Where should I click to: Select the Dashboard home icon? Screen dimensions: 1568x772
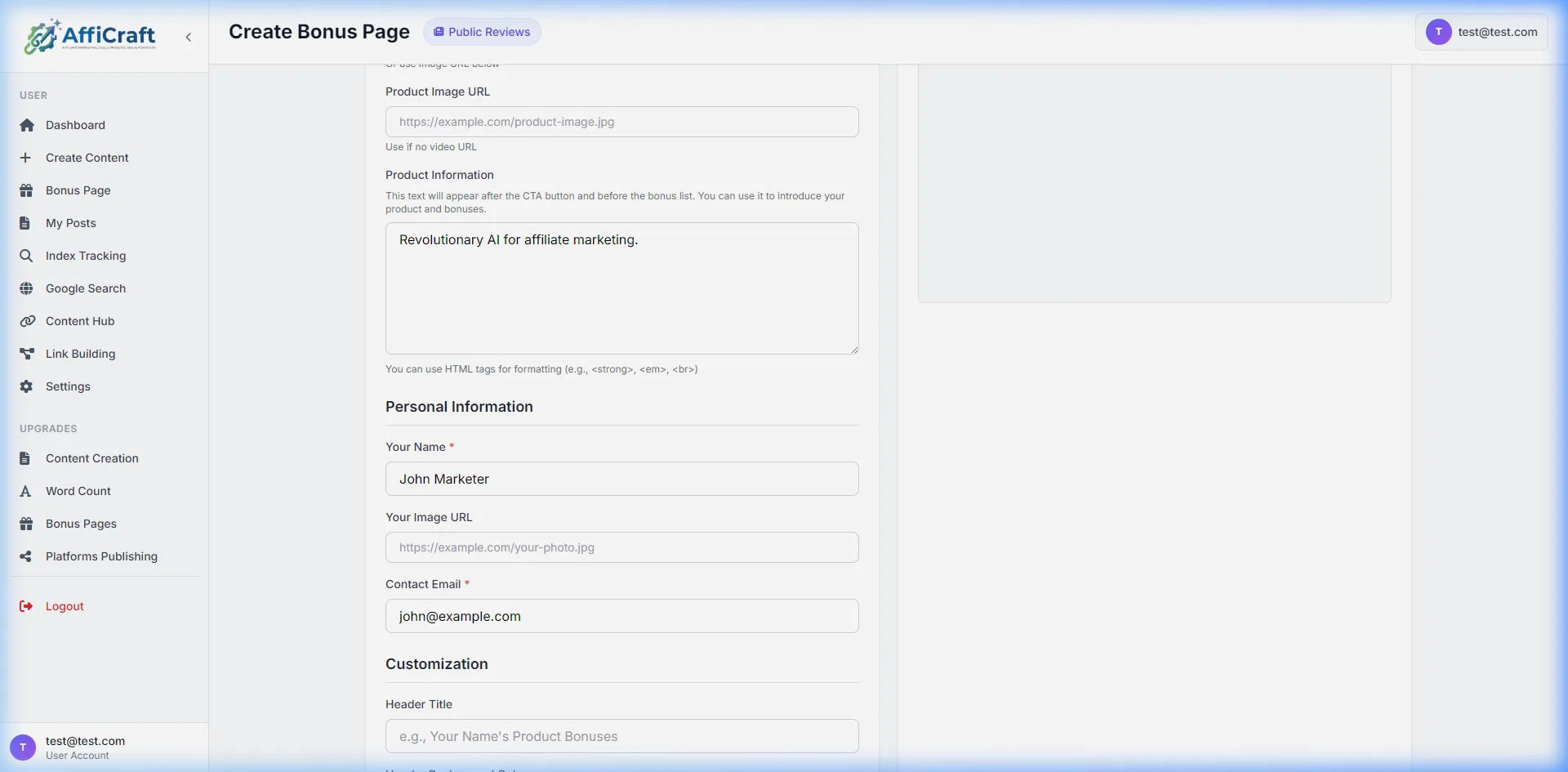27,124
